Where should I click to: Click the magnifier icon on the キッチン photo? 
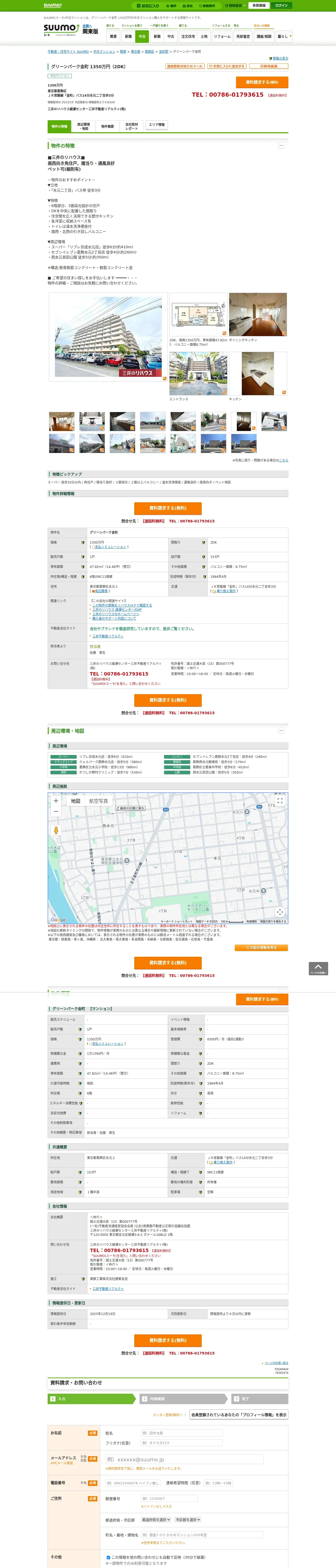pyautogui.click(x=284, y=393)
